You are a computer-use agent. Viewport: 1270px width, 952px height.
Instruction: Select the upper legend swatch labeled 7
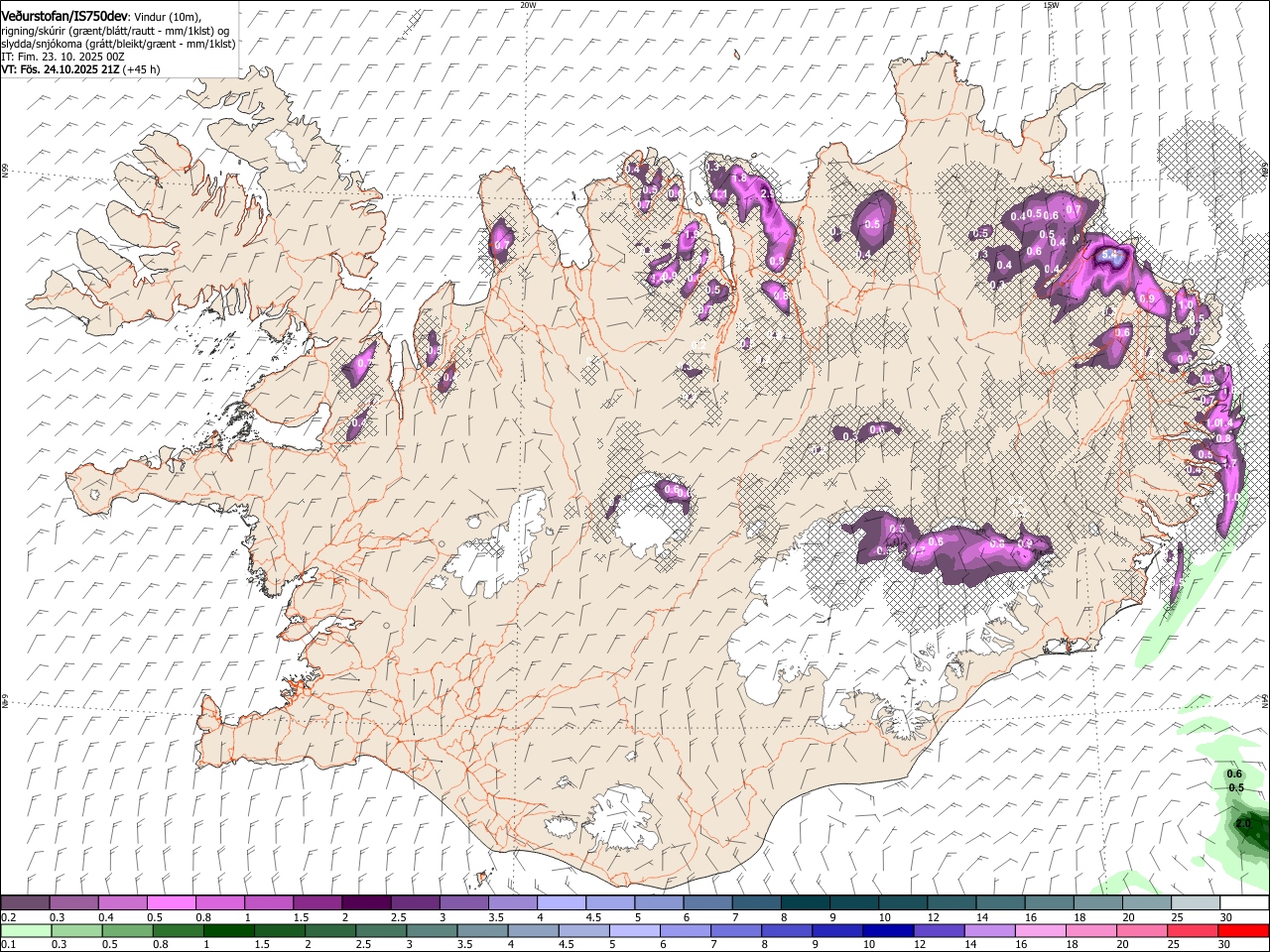pyautogui.click(x=757, y=903)
